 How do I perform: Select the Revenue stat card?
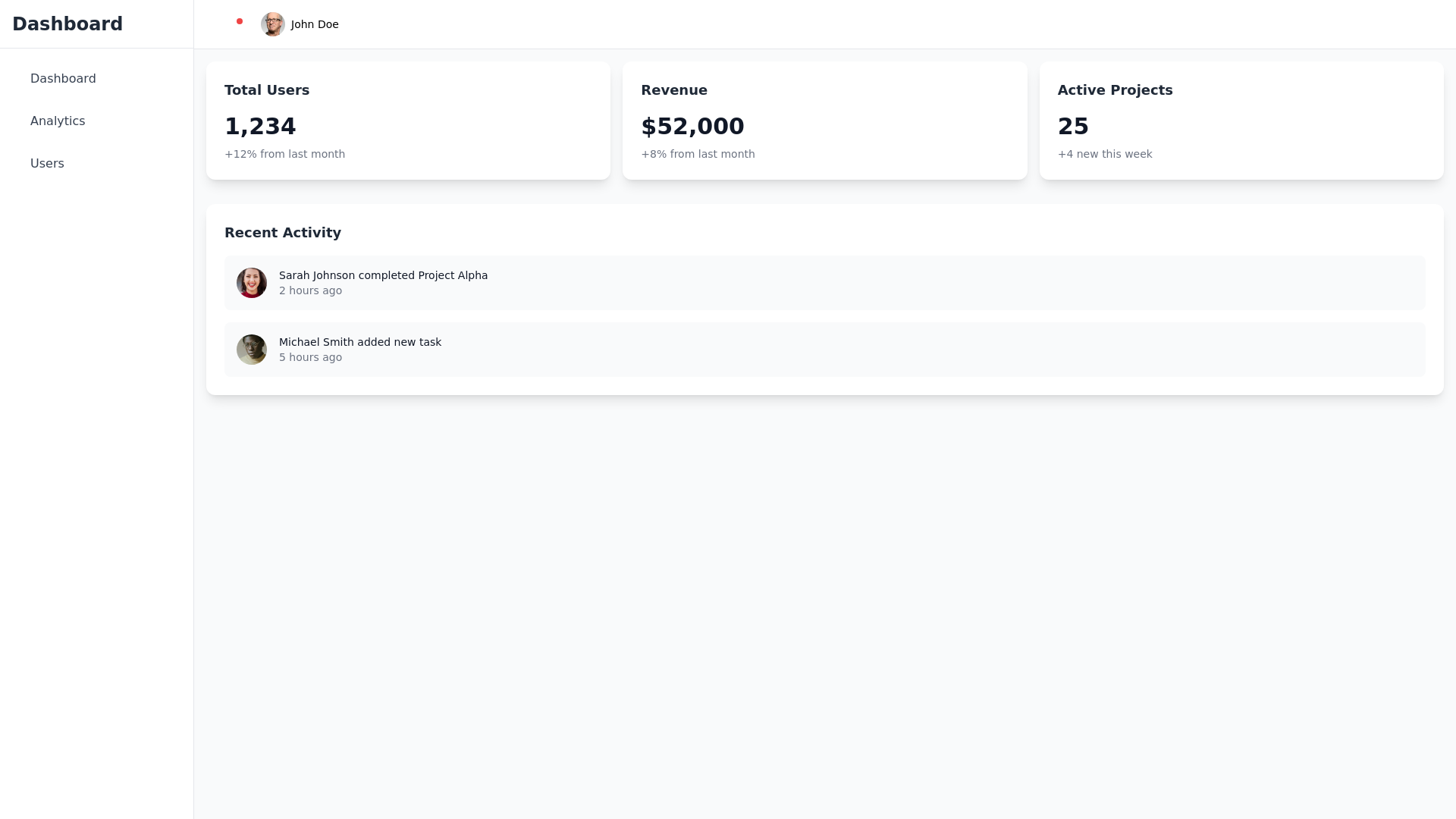pos(825,121)
